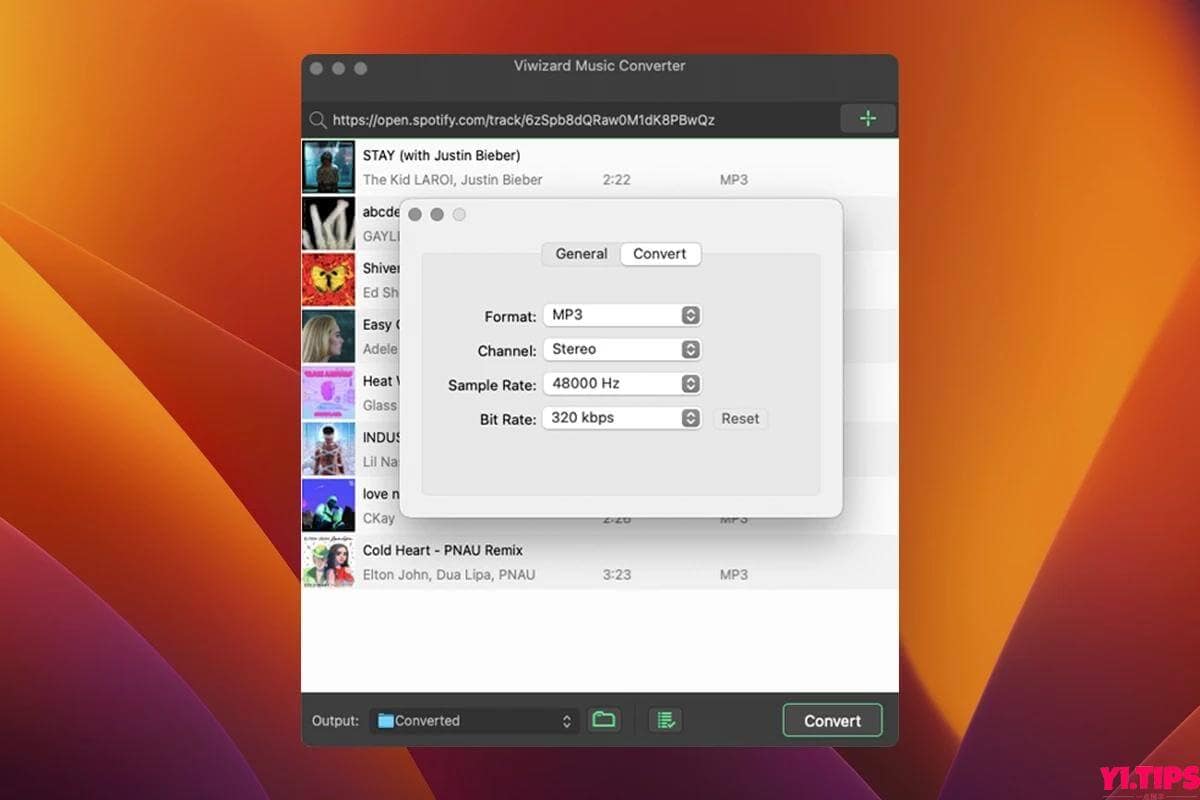Click the Shivers album cover thumbnail
The height and width of the screenshot is (800, 1200).
coord(328,279)
